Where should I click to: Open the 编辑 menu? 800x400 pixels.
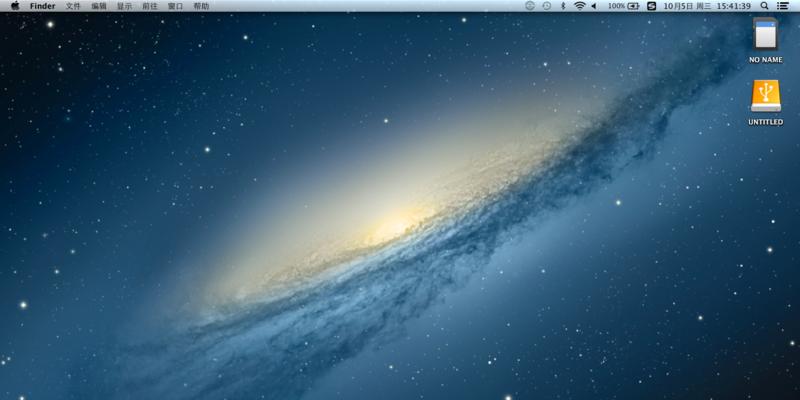point(99,6)
